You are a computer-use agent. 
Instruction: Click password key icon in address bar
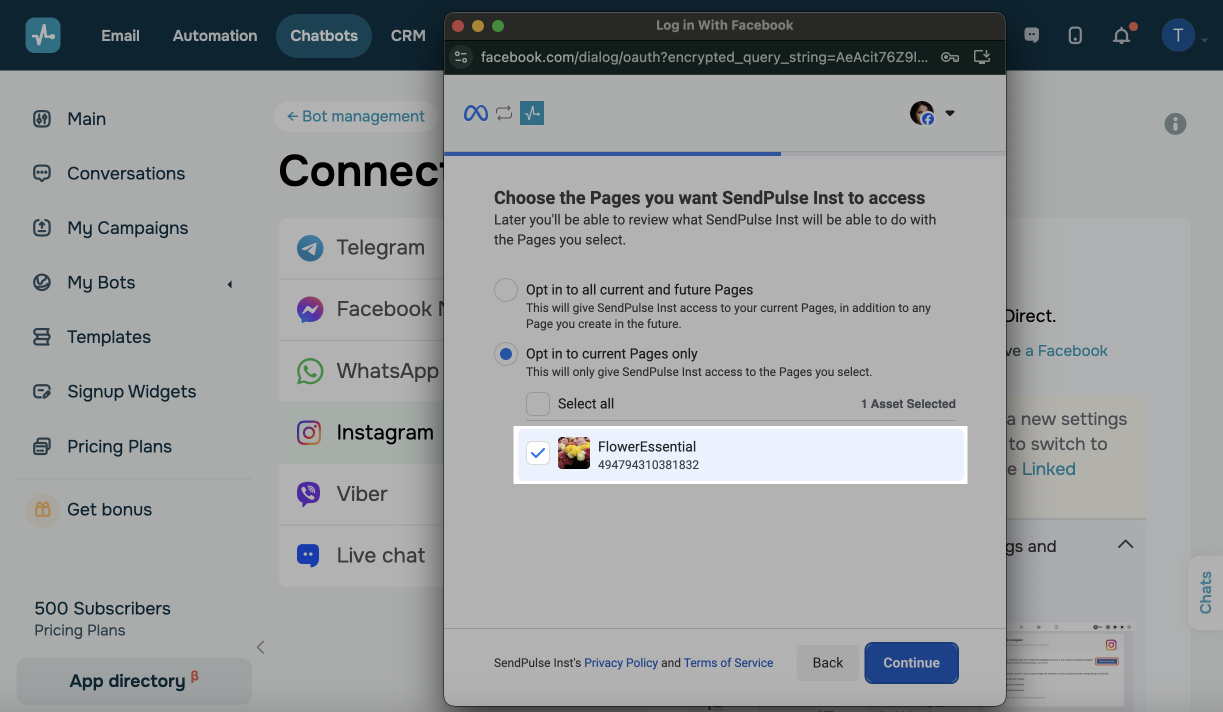click(x=949, y=57)
